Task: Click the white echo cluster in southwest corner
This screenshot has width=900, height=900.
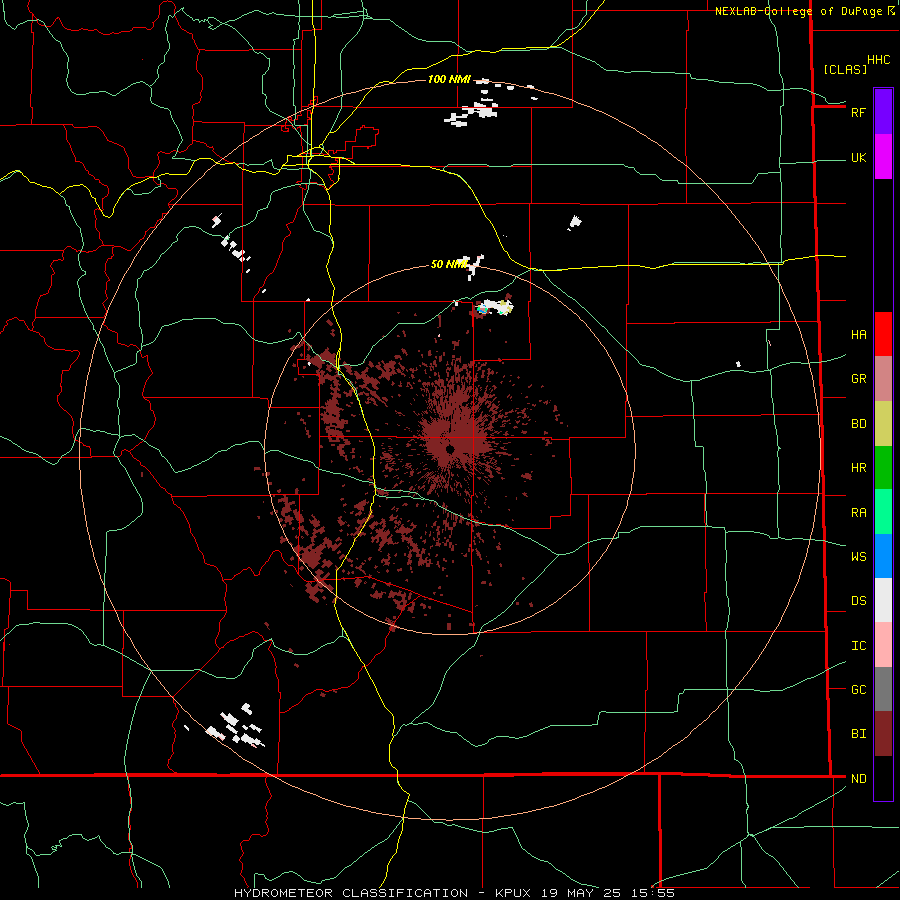Action: pyautogui.click(x=235, y=727)
